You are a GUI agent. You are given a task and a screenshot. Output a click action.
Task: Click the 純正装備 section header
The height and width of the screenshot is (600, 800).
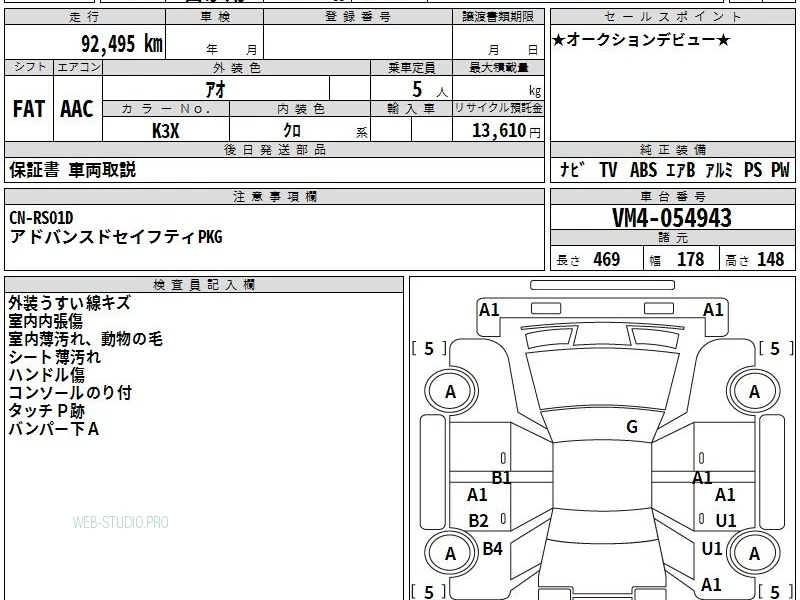tap(672, 149)
